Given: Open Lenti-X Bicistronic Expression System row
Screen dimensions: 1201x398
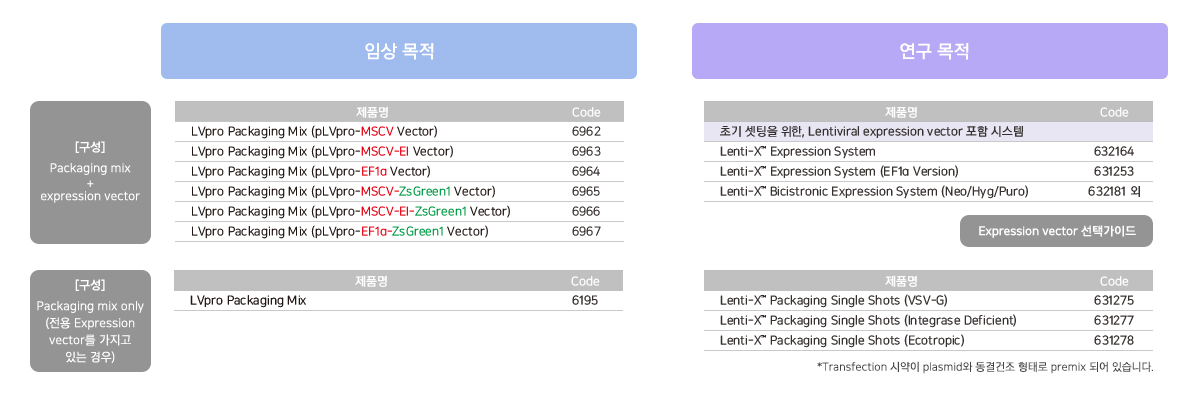Looking at the screenshot, I should coord(928,191).
